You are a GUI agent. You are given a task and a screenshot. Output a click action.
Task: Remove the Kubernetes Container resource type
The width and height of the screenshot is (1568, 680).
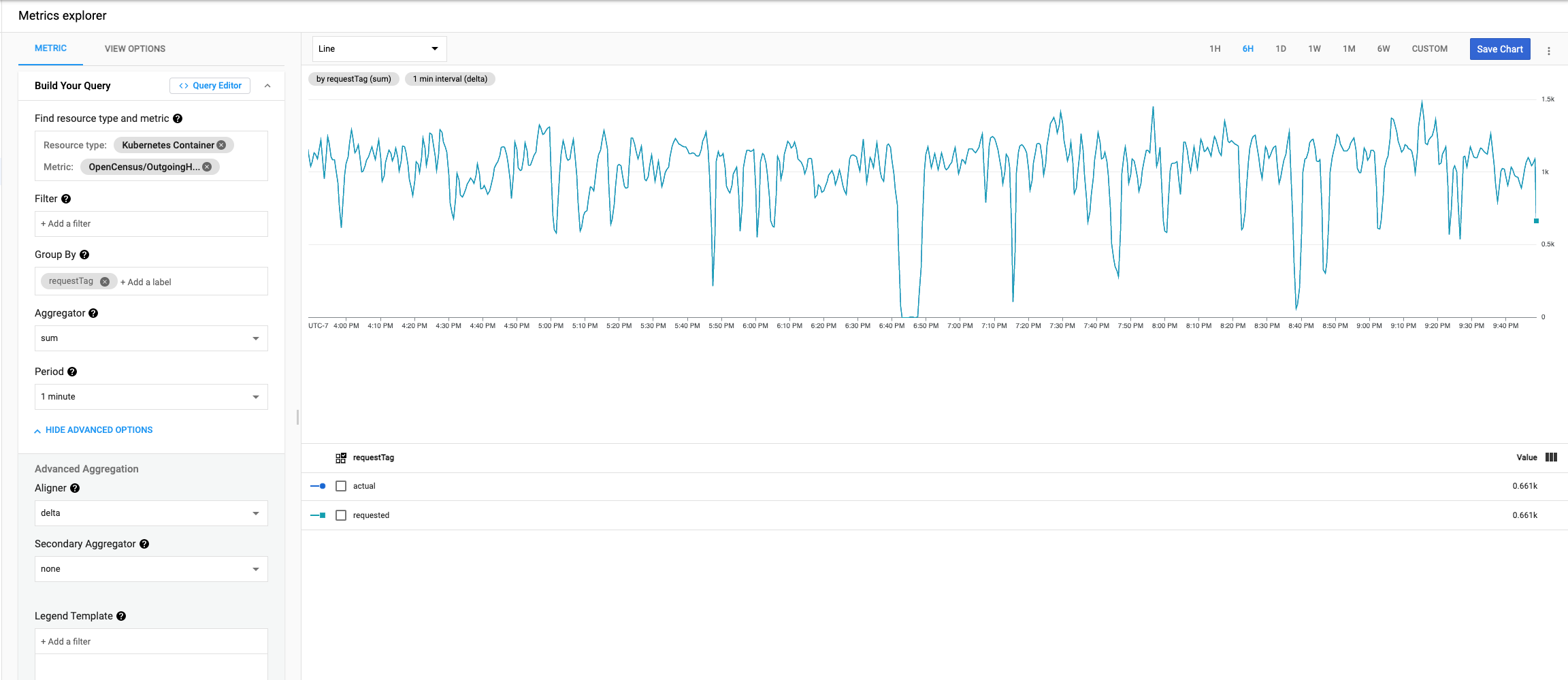pos(221,144)
